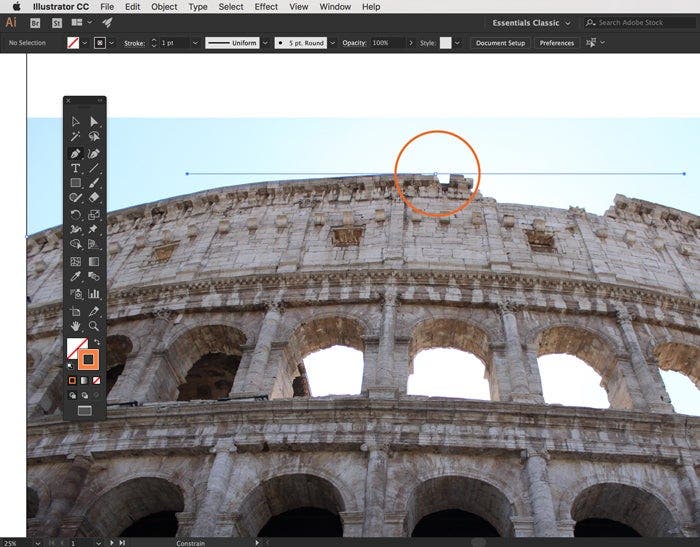Click the Search Adobe Stock field
The width and height of the screenshot is (700, 547).
(644, 22)
